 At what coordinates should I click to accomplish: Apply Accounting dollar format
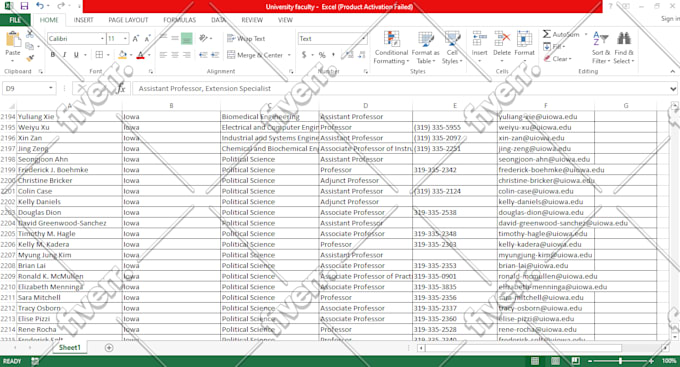click(x=304, y=55)
